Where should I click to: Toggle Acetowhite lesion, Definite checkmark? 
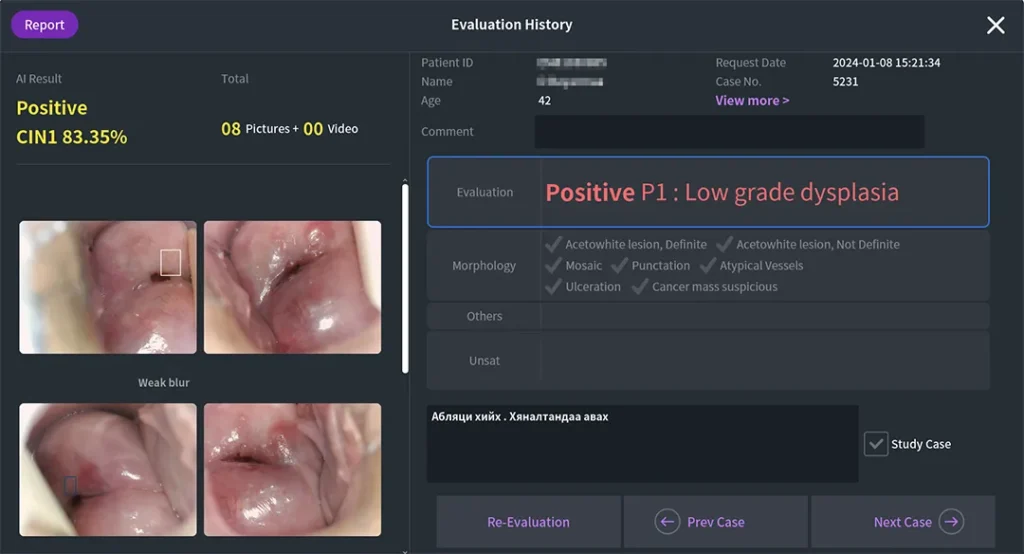coord(554,244)
